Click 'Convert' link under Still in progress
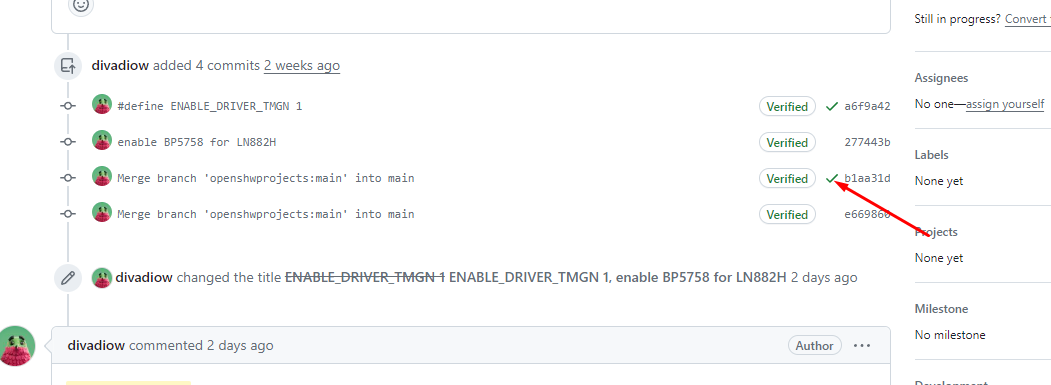1051x385 pixels. pyautogui.click(x=1027, y=19)
